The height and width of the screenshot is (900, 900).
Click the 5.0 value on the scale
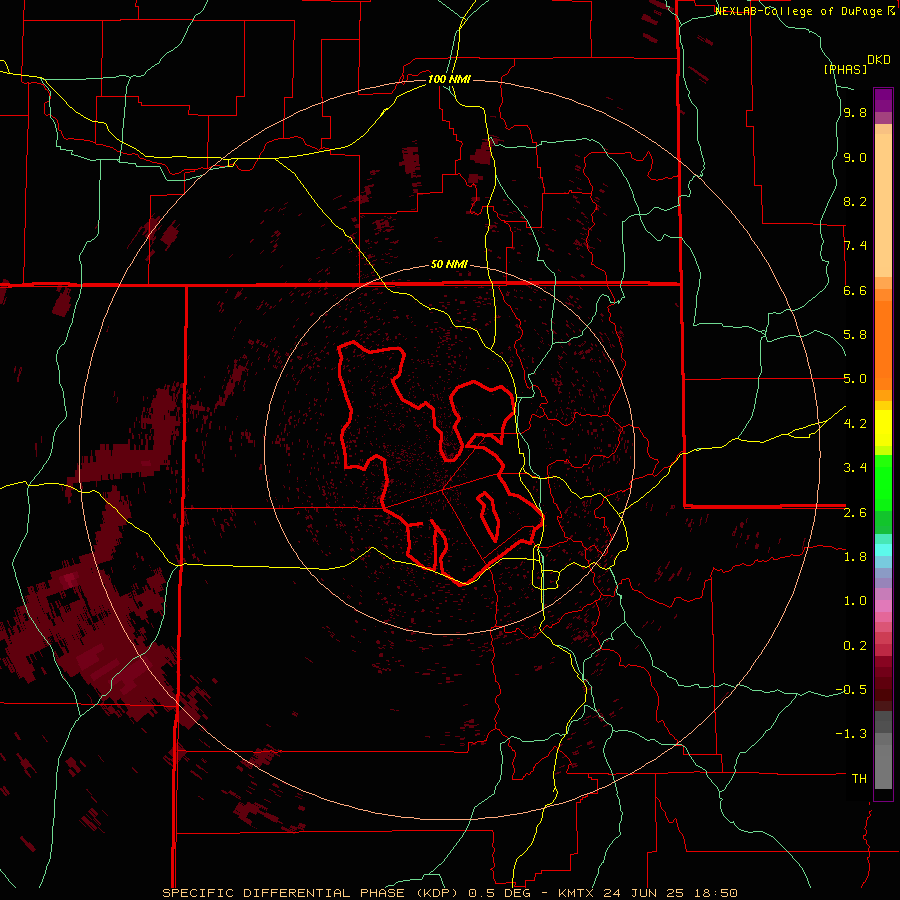(x=855, y=379)
